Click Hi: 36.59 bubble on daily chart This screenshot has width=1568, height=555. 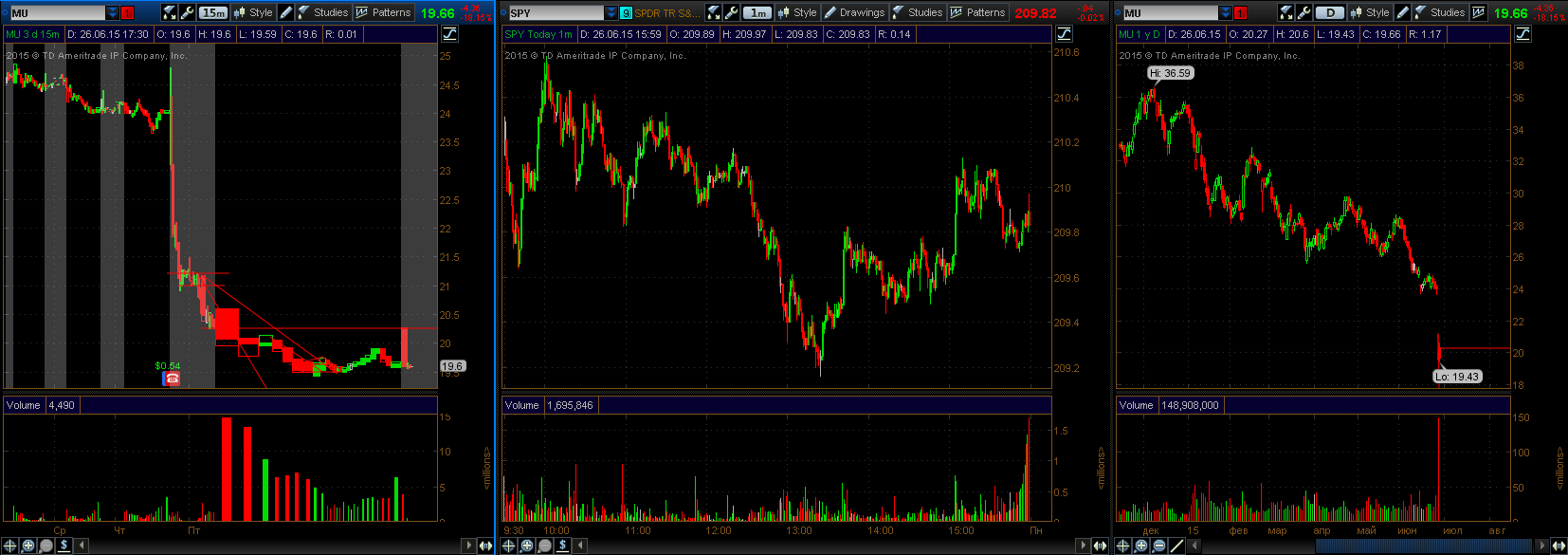[x=1170, y=73]
